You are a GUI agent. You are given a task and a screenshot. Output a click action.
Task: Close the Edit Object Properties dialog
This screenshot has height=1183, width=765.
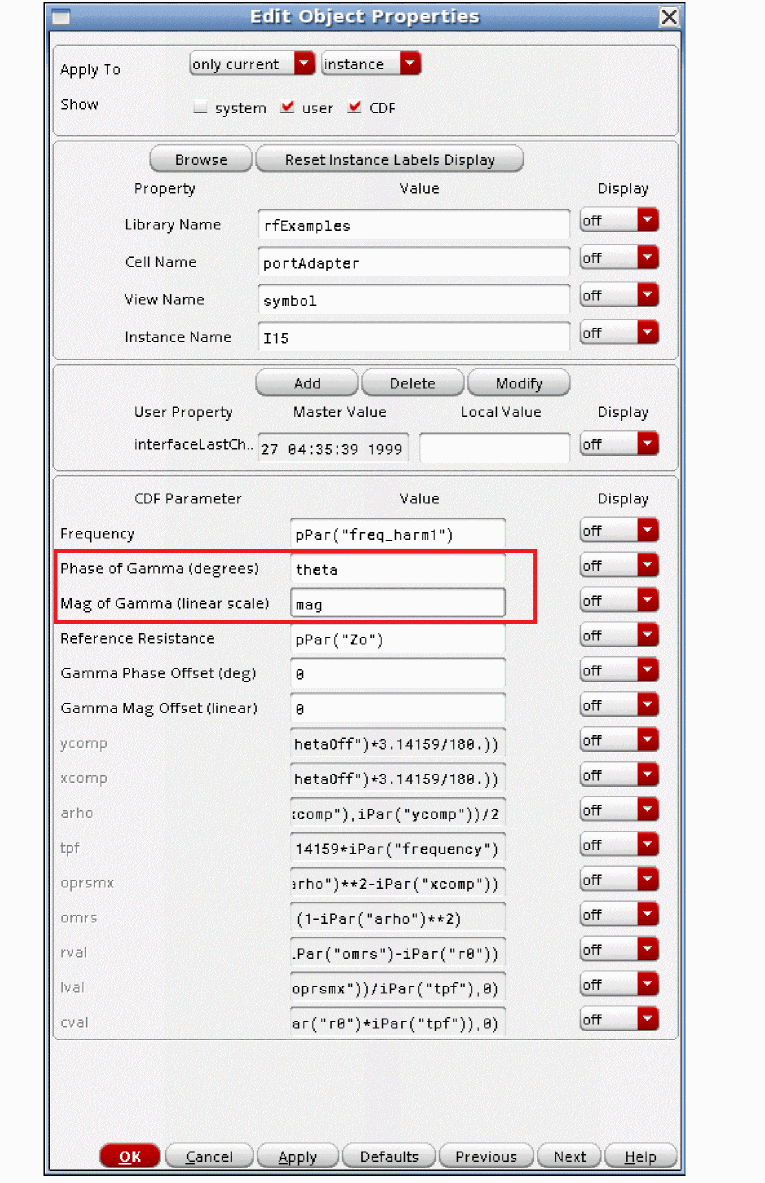click(668, 17)
